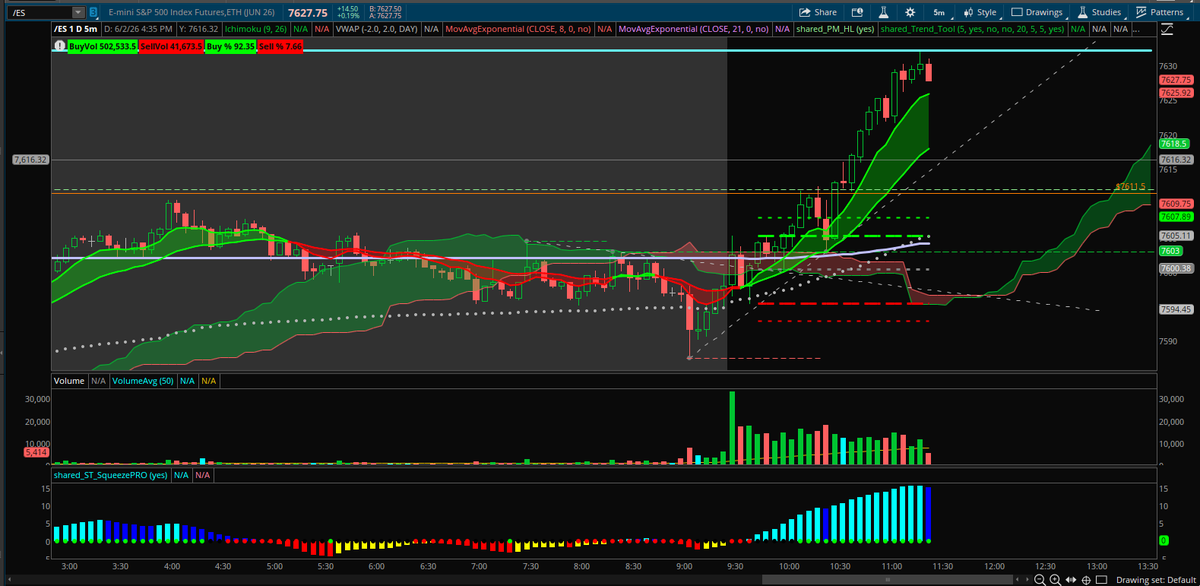
Task: Click the Buy % 92.35 label
Action: click(230, 47)
